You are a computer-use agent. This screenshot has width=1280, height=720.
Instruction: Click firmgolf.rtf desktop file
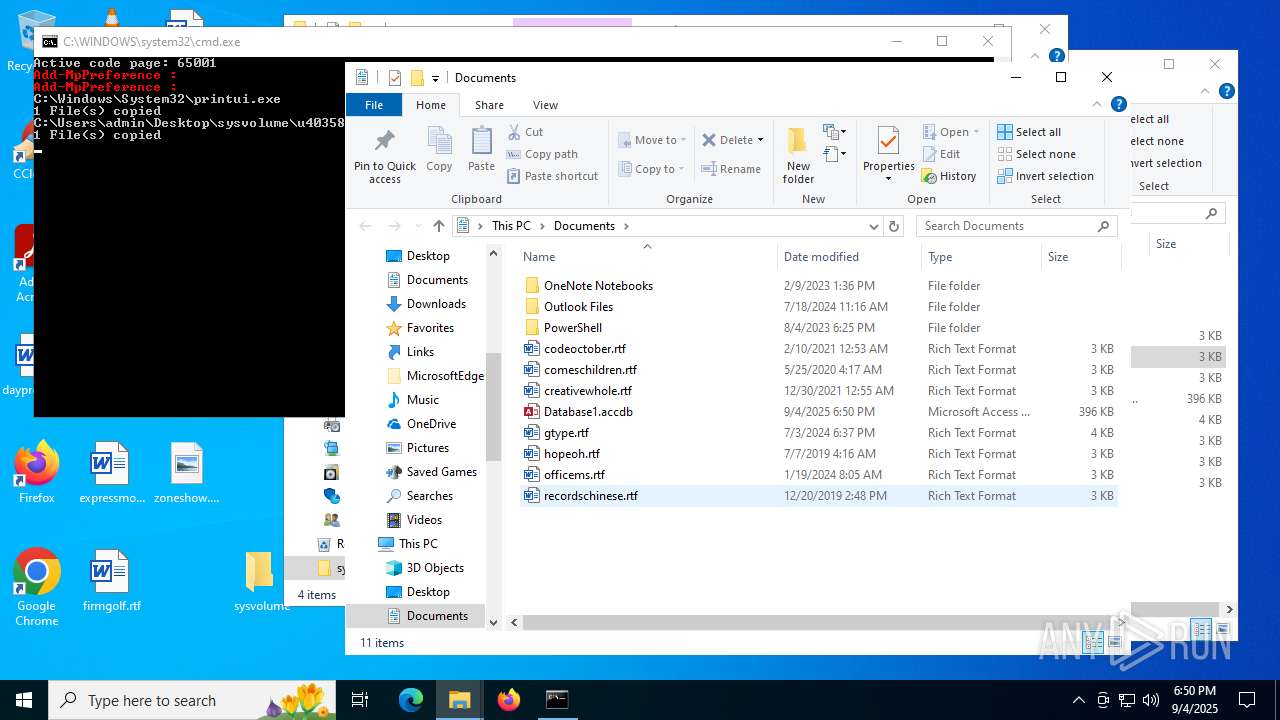(111, 581)
